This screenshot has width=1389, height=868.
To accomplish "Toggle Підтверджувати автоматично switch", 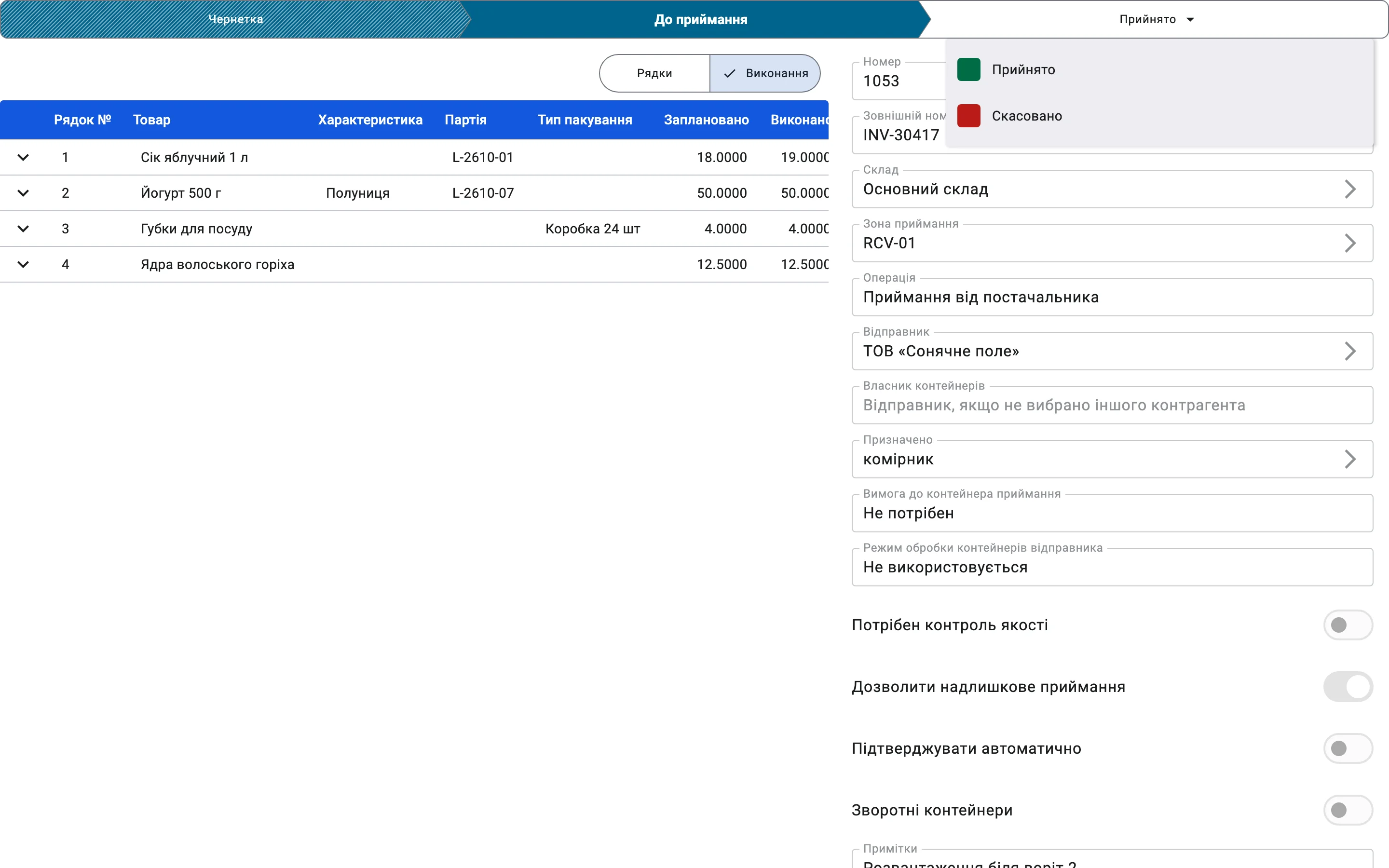I will pyautogui.click(x=1348, y=748).
